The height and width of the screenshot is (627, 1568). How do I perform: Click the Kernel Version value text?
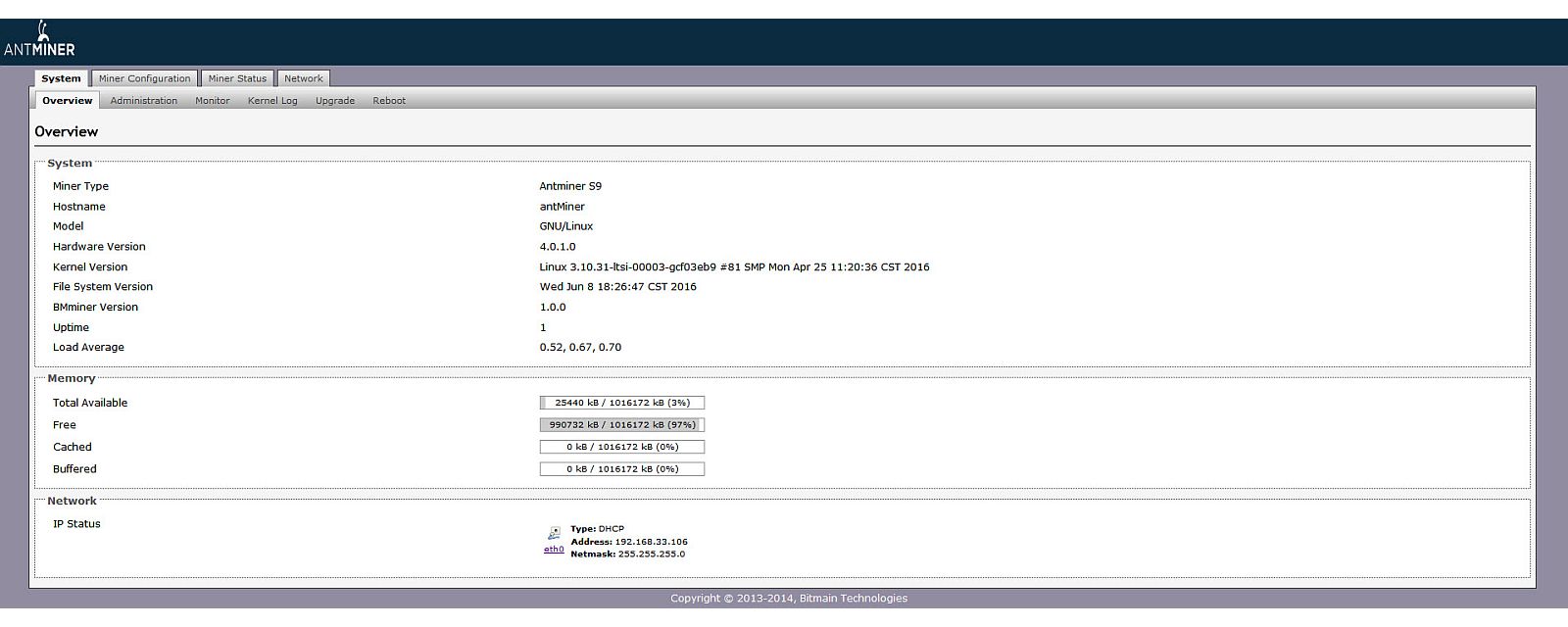click(x=734, y=267)
